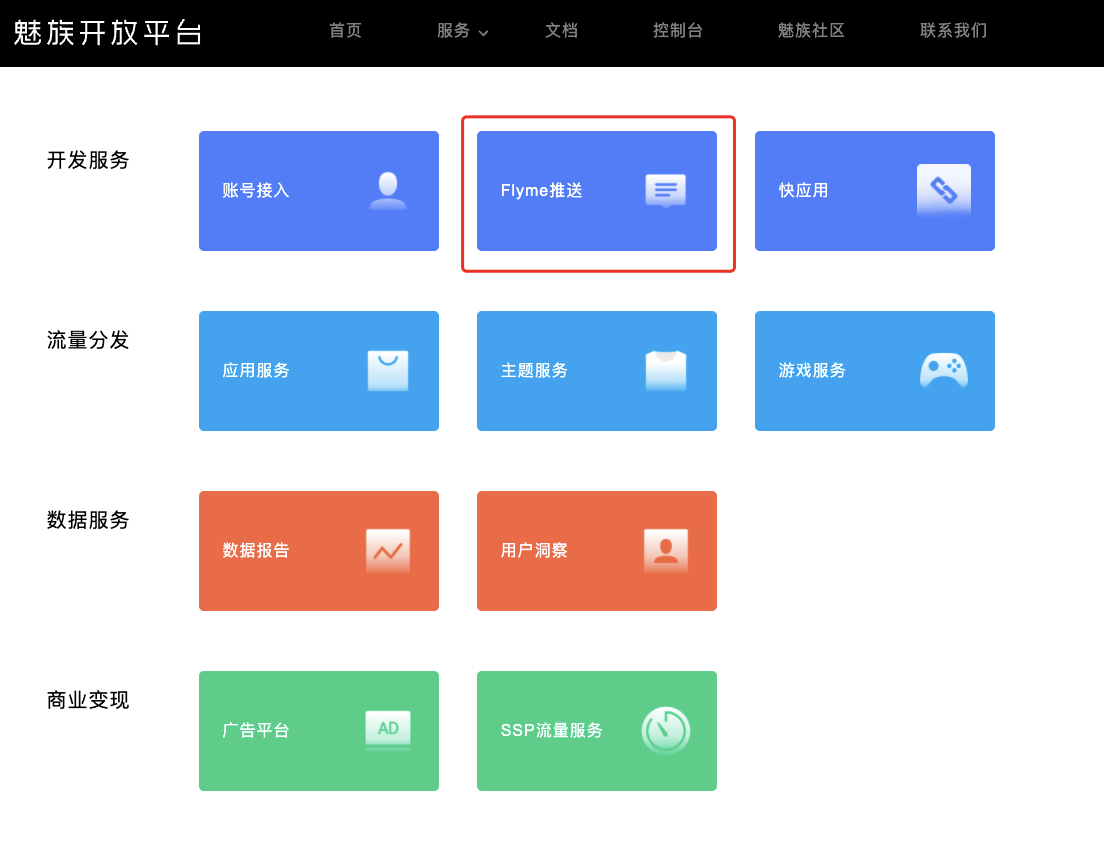Choose the 主题服务 card label
The image size is (1104, 866).
(534, 370)
